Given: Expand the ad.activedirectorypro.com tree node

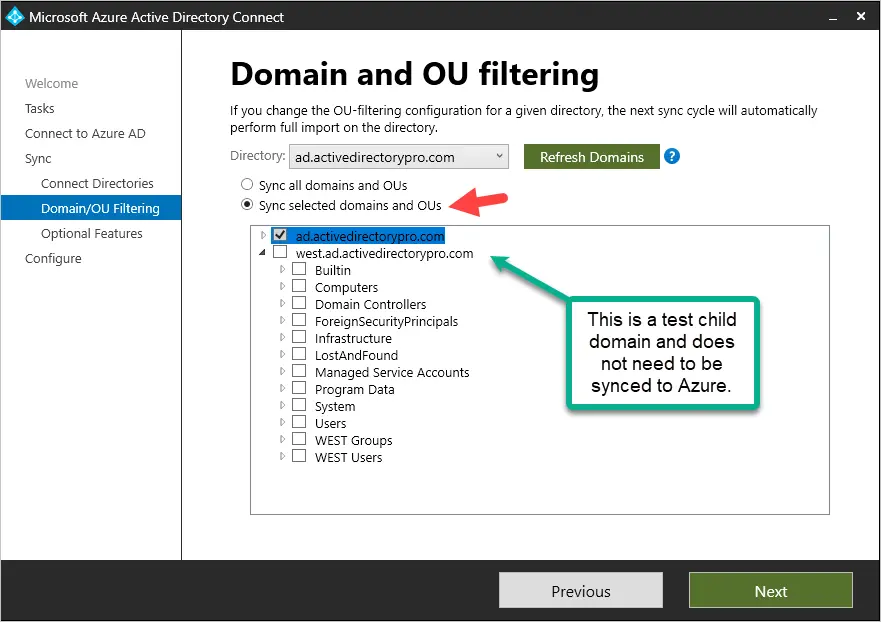Looking at the screenshot, I should tap(263, 235).
